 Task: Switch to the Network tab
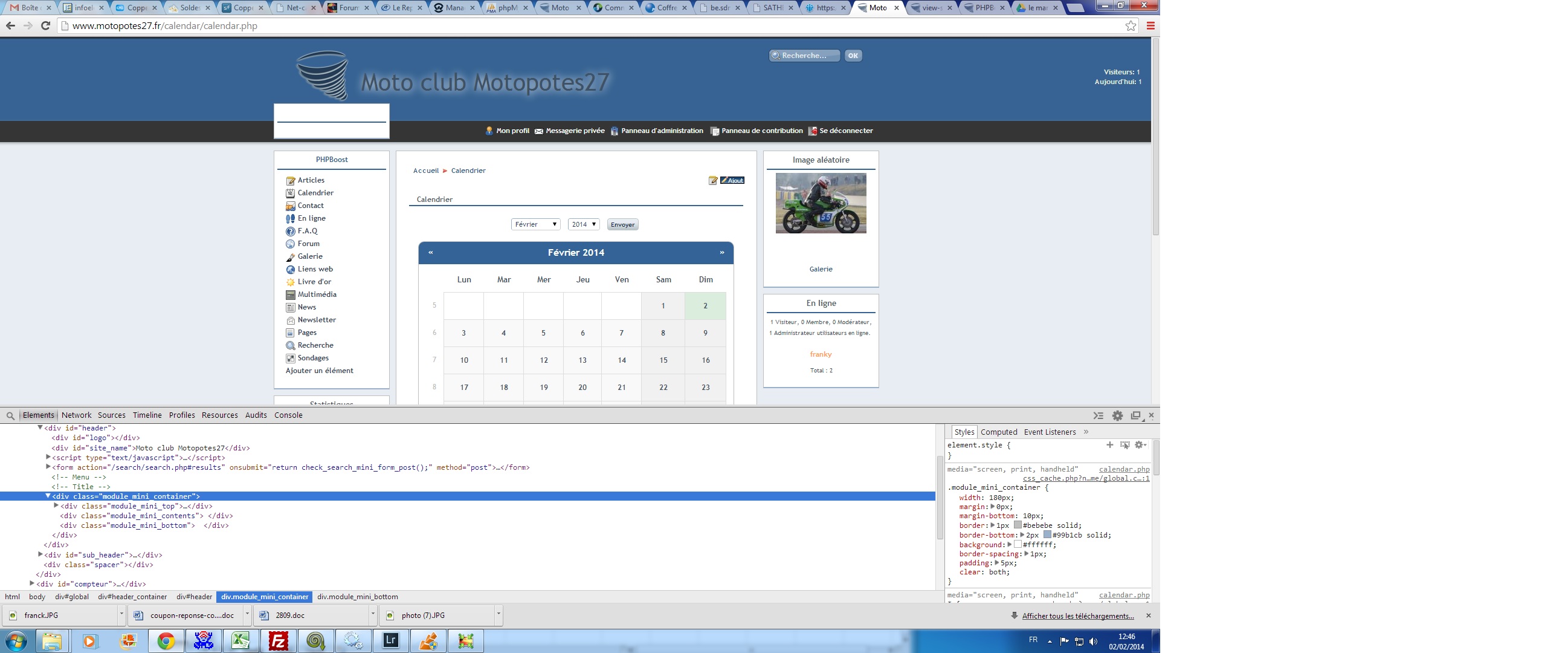coord(76,415)
